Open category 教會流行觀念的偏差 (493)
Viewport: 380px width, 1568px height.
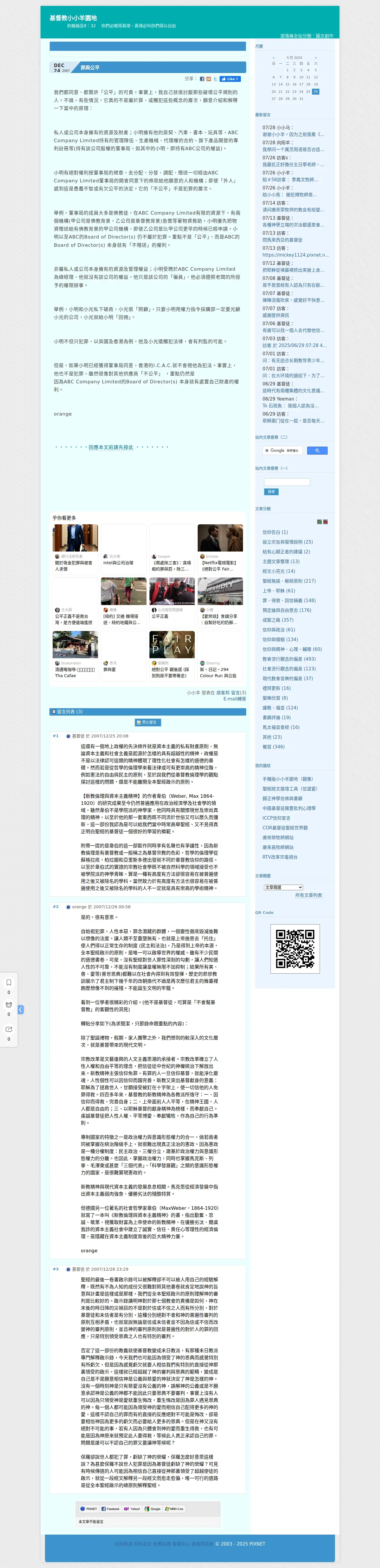coord(289,659)
